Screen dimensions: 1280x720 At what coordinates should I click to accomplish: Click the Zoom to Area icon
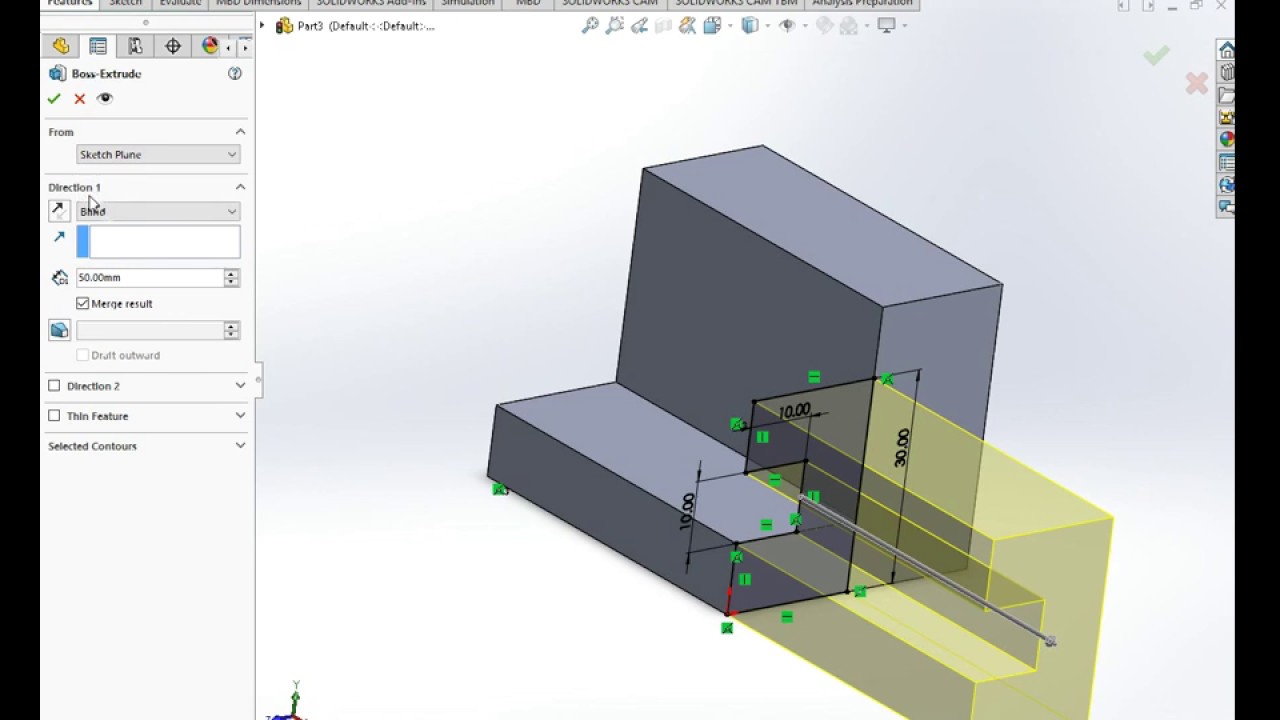click(x=615, y=26)
